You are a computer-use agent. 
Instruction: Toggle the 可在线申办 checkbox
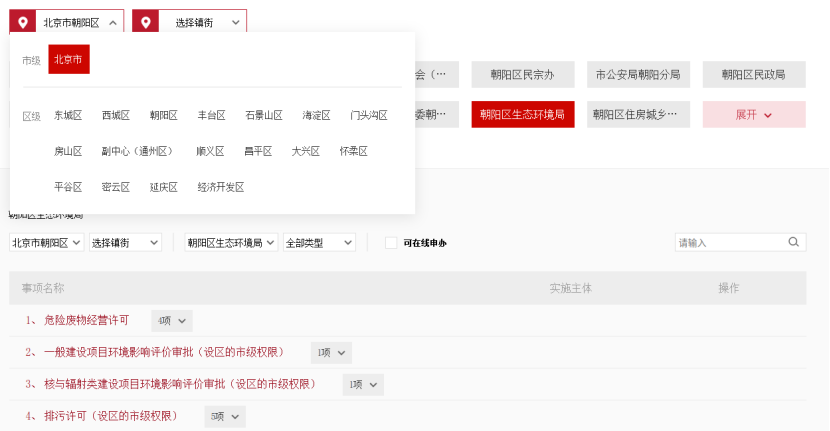(x=391, y=243)
